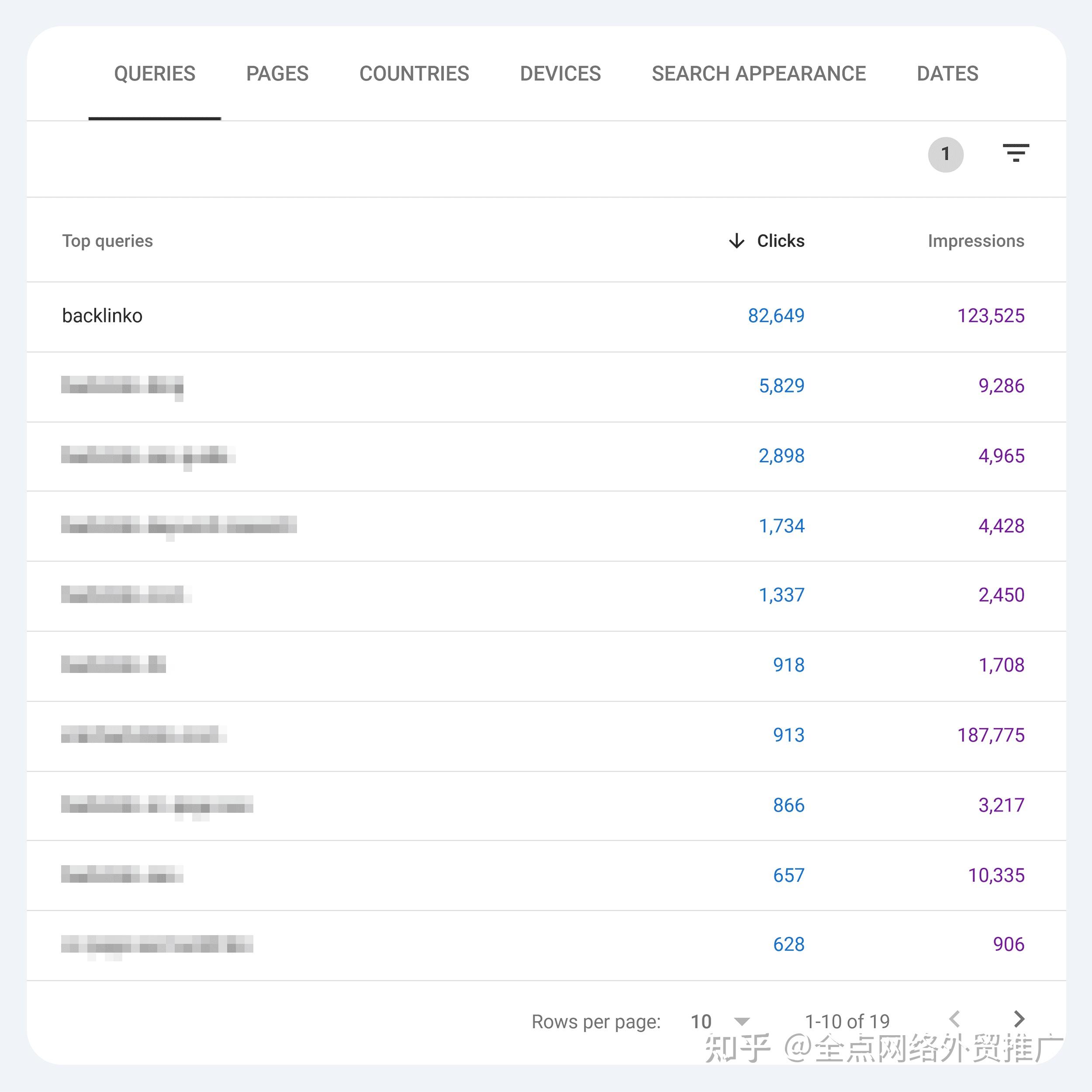Screen dimensions: 1092x1092
Task: Click the 2,450 impressions value
Action: coord(1001,595)
